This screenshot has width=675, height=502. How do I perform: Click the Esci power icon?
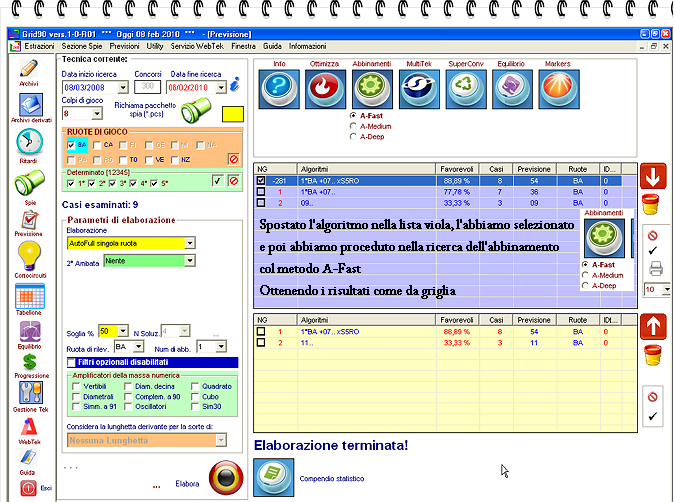tap(28, 488)
